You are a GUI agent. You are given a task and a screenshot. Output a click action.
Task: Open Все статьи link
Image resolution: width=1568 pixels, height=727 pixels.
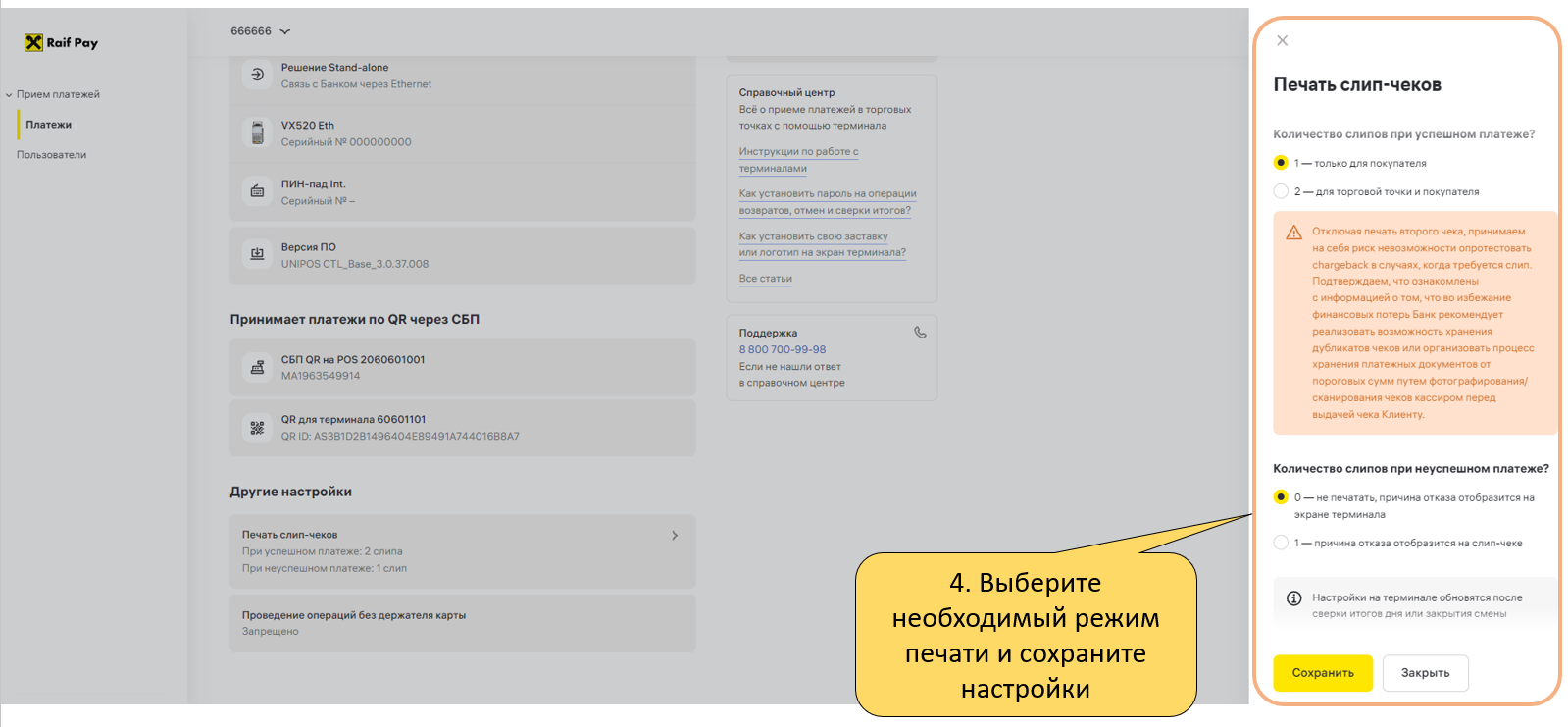coord(765,279)
